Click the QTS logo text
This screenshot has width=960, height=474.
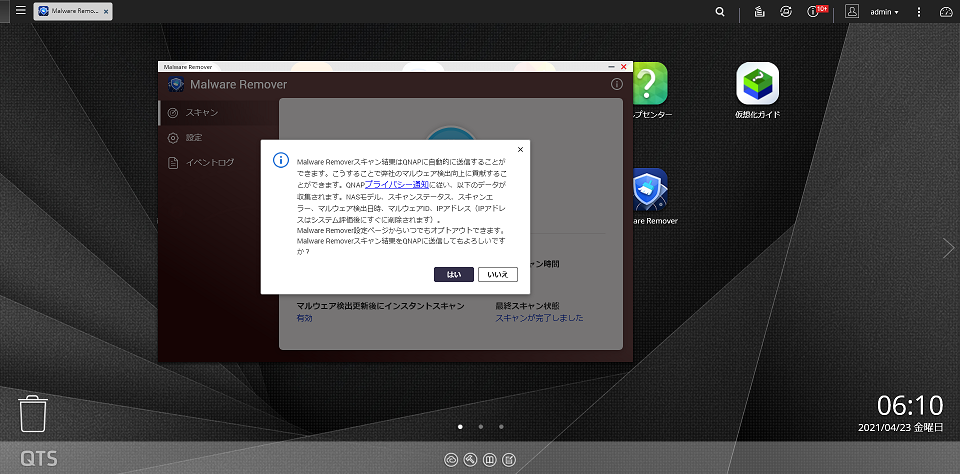(x=39, y=459)
